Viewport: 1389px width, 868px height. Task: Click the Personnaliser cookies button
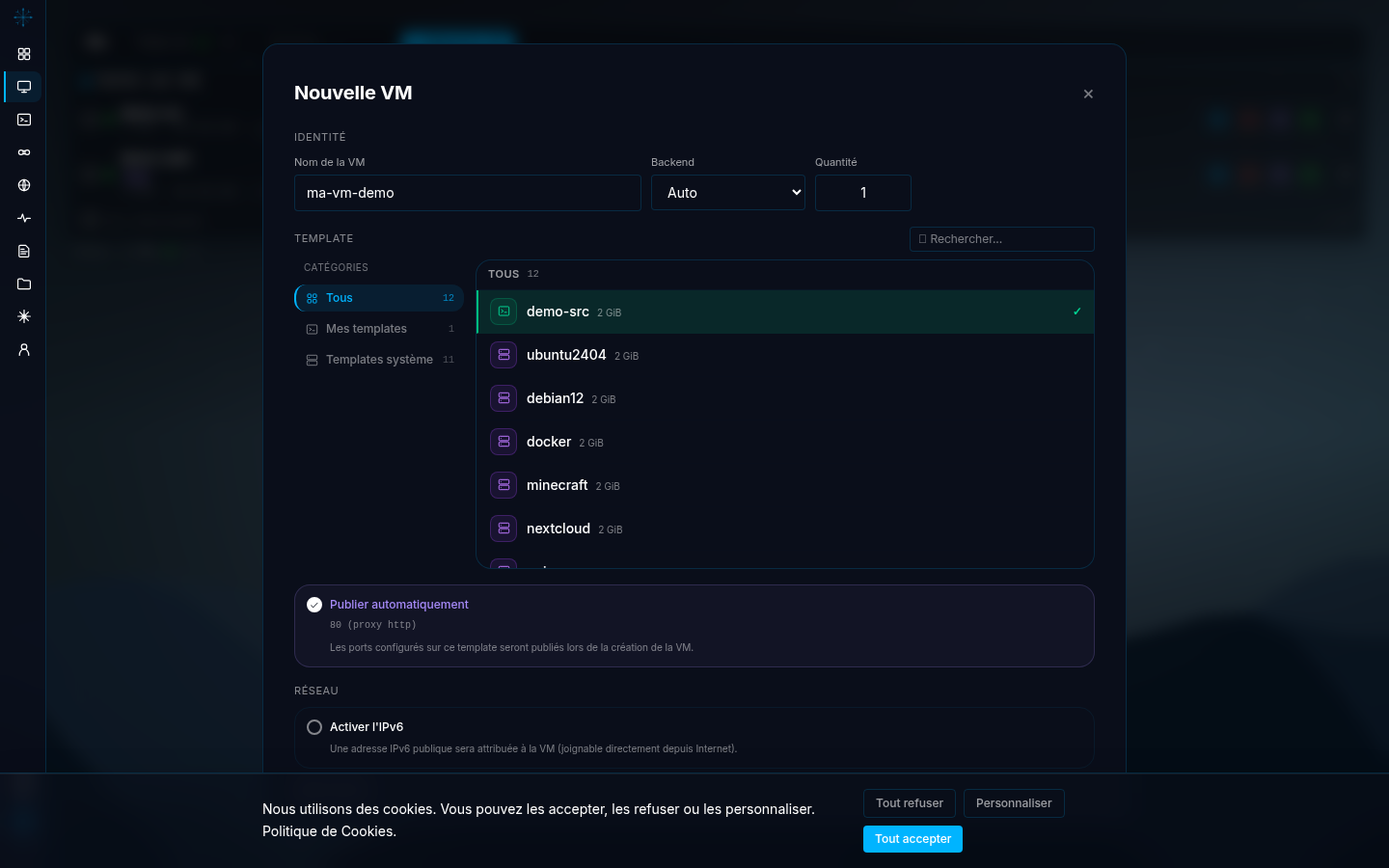click(1014, 803)
